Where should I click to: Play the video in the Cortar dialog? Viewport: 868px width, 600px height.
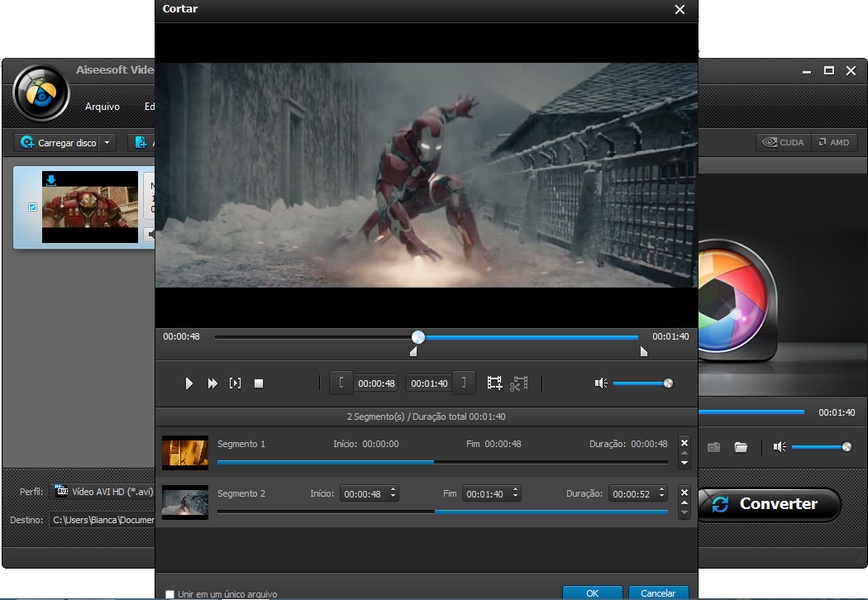[x=189, y=383]
